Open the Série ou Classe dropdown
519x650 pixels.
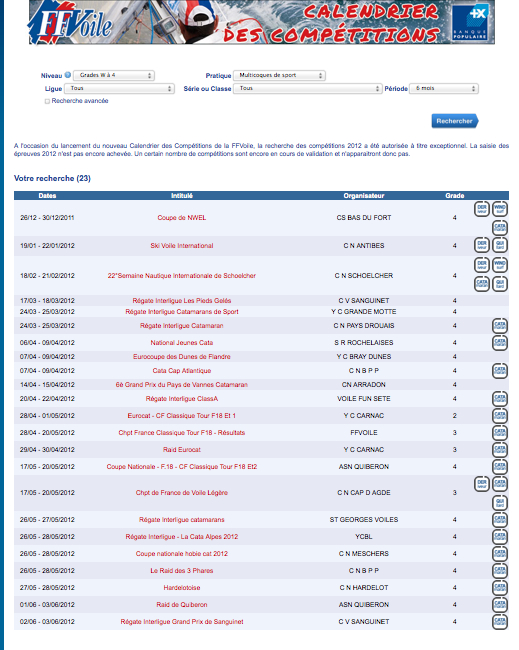(308, 89)
